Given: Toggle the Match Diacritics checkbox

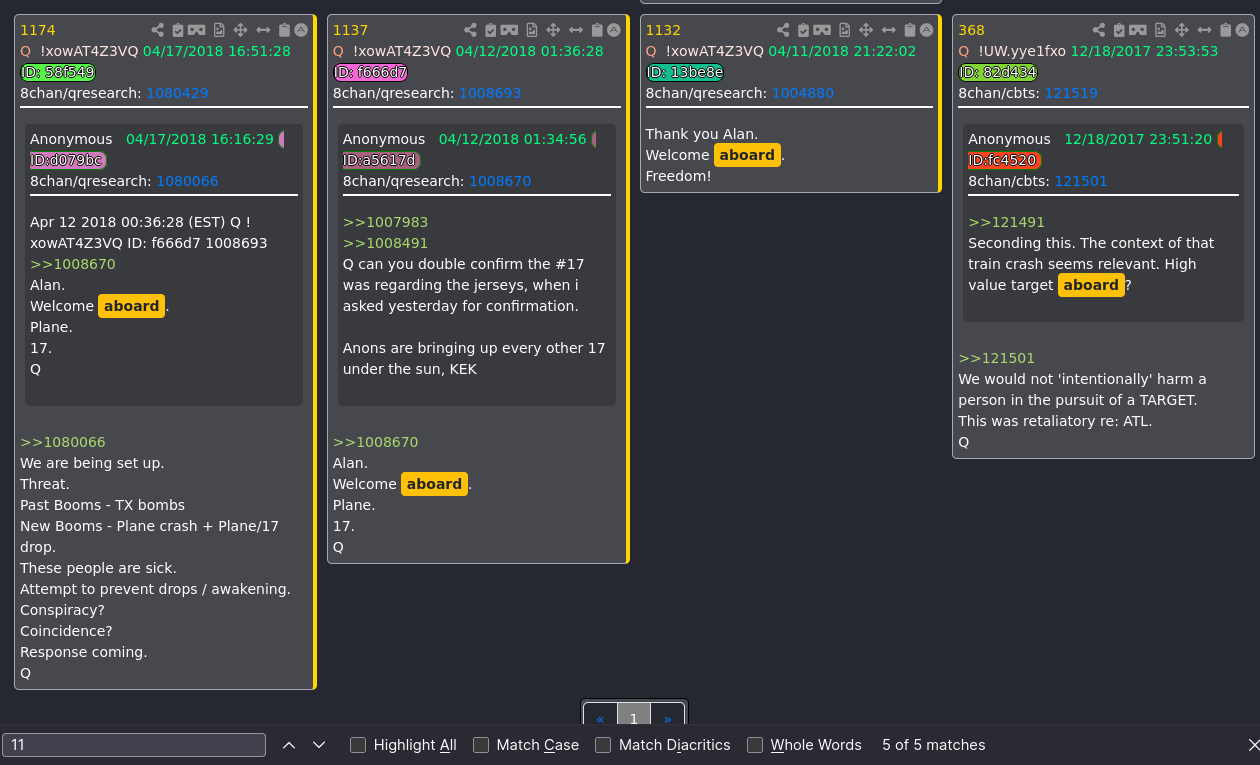Looking at the screenshot, I should tap(603, 745).
